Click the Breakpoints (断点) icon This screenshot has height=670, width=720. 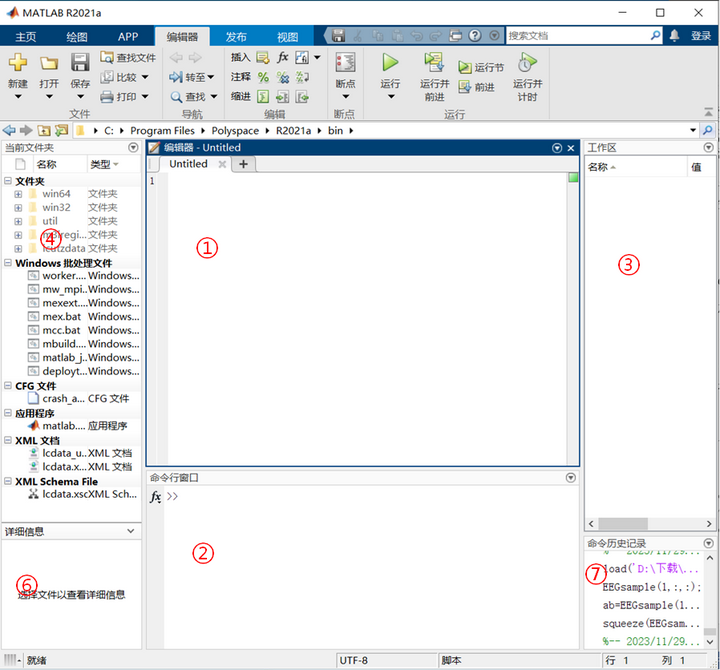345,62
